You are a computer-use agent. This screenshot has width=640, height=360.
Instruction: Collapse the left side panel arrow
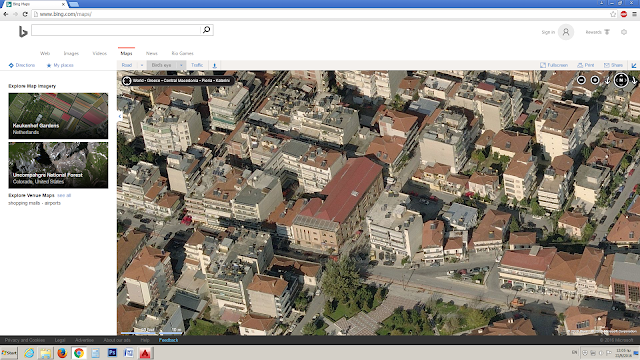pyautogui.click(x=120, y=116)
